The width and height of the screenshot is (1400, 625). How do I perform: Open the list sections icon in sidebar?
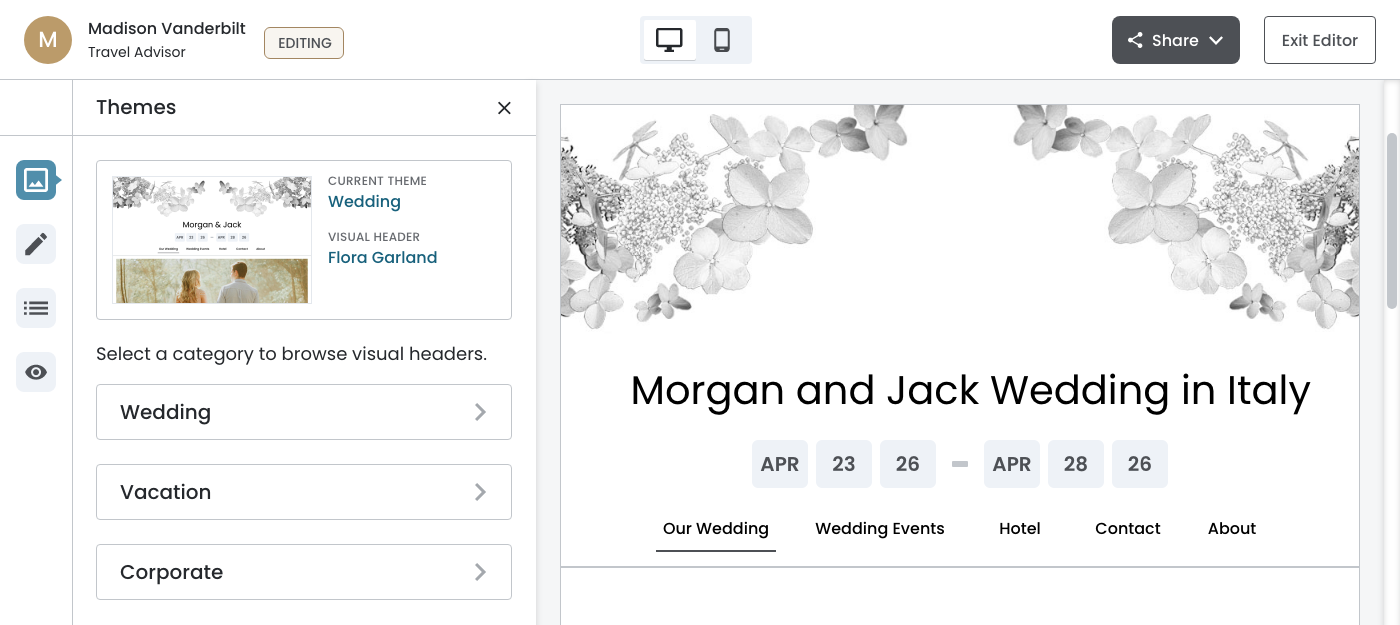point(36,308)
